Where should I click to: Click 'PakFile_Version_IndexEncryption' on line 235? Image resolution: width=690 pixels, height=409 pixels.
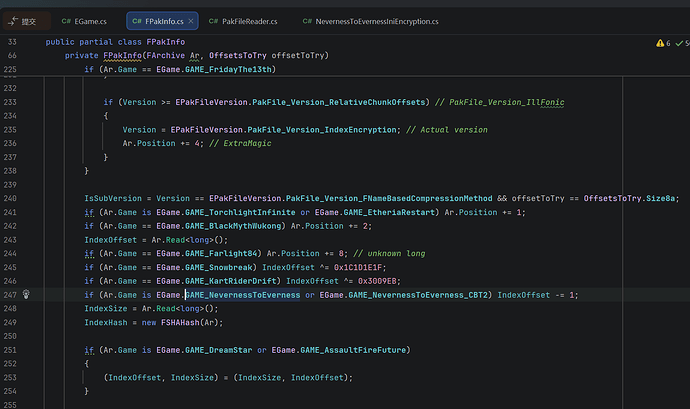coord(322,130)
